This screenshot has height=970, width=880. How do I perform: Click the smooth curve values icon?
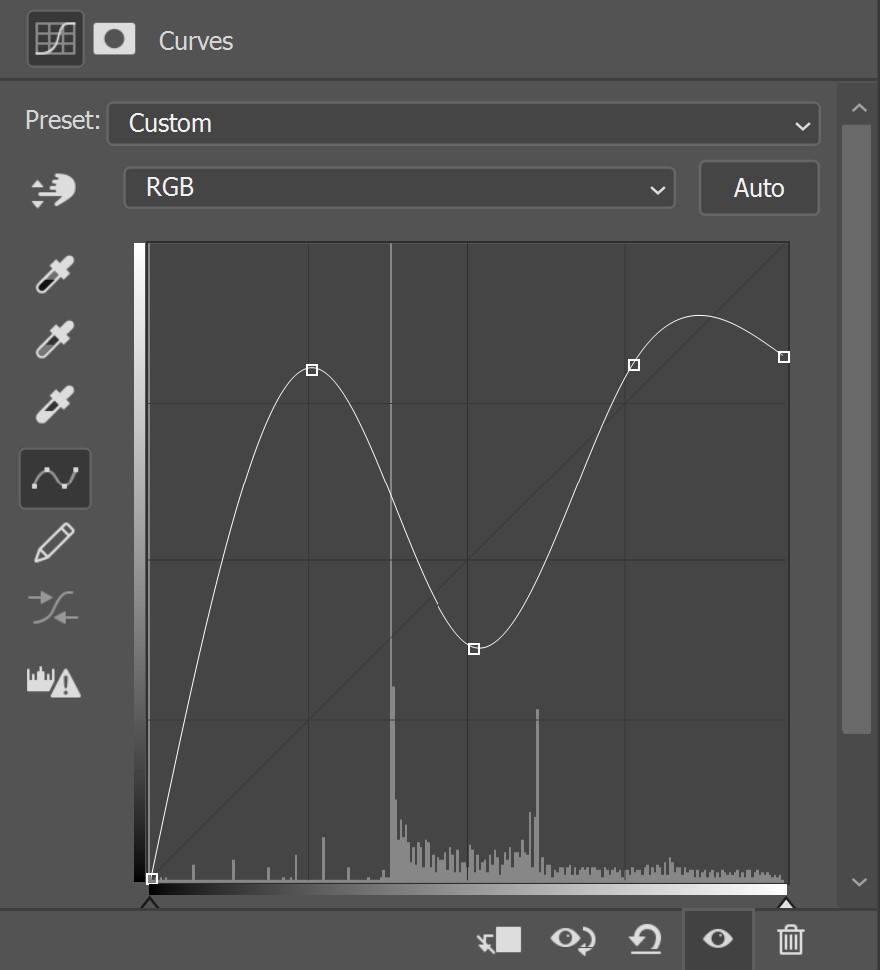(54, 607)
